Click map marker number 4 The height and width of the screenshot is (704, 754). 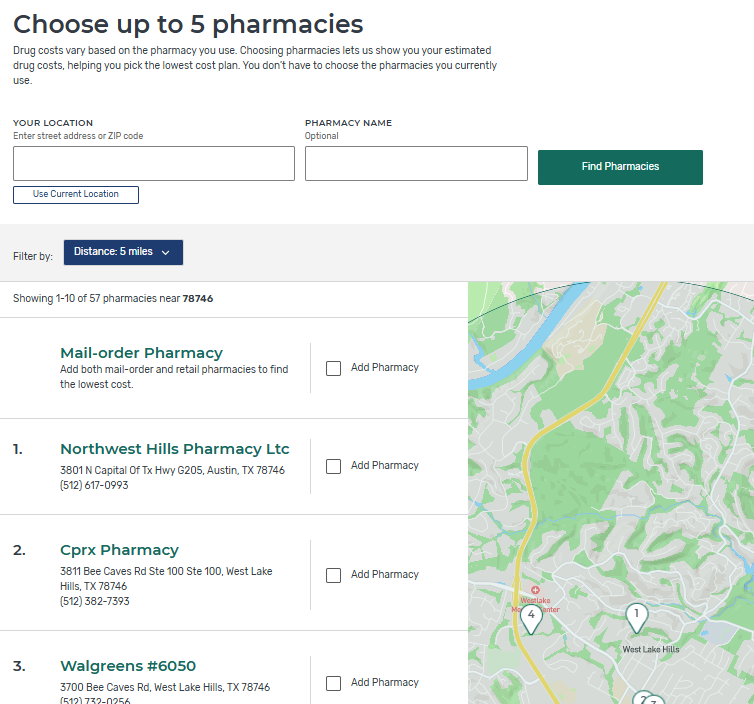tap(531, 616)
